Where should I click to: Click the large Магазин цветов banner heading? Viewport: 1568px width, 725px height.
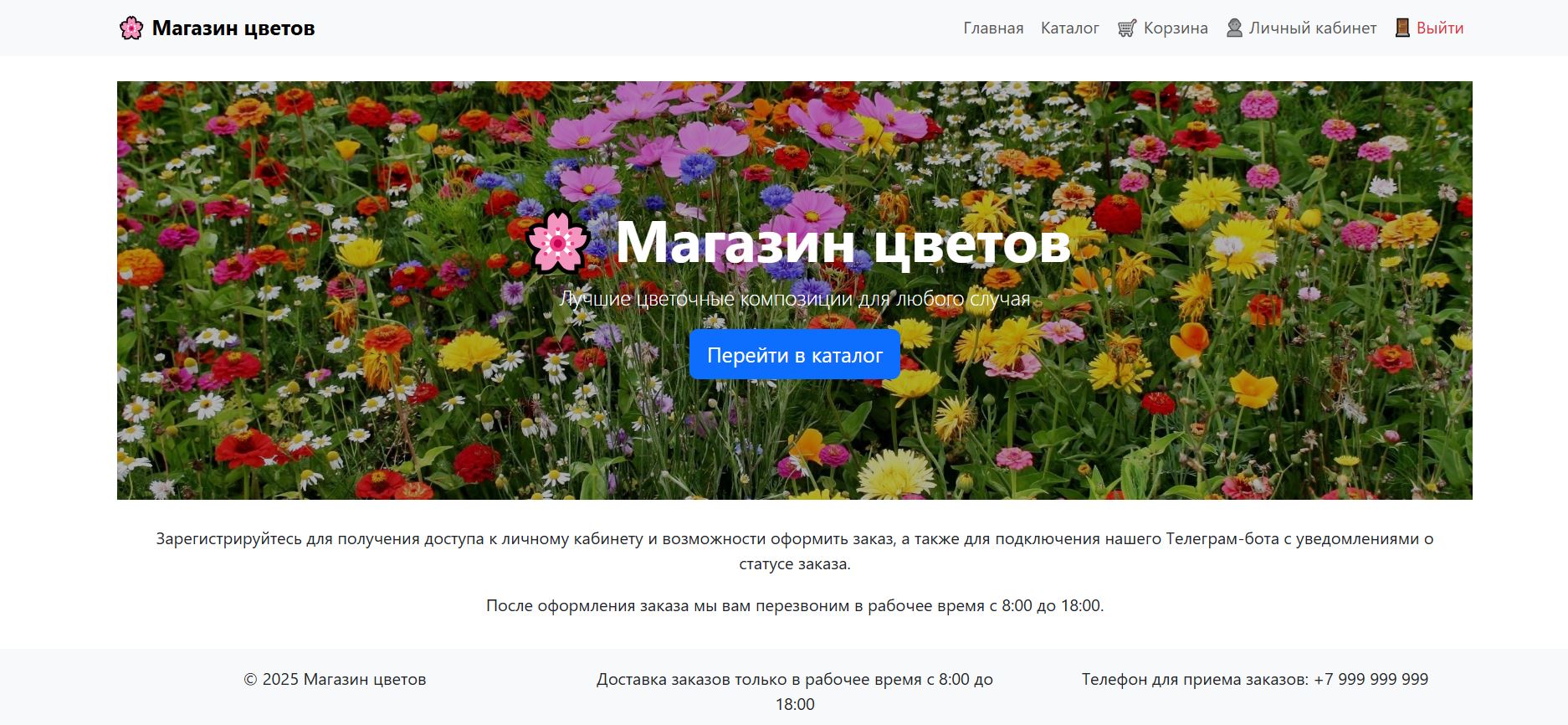pos(843,242)
